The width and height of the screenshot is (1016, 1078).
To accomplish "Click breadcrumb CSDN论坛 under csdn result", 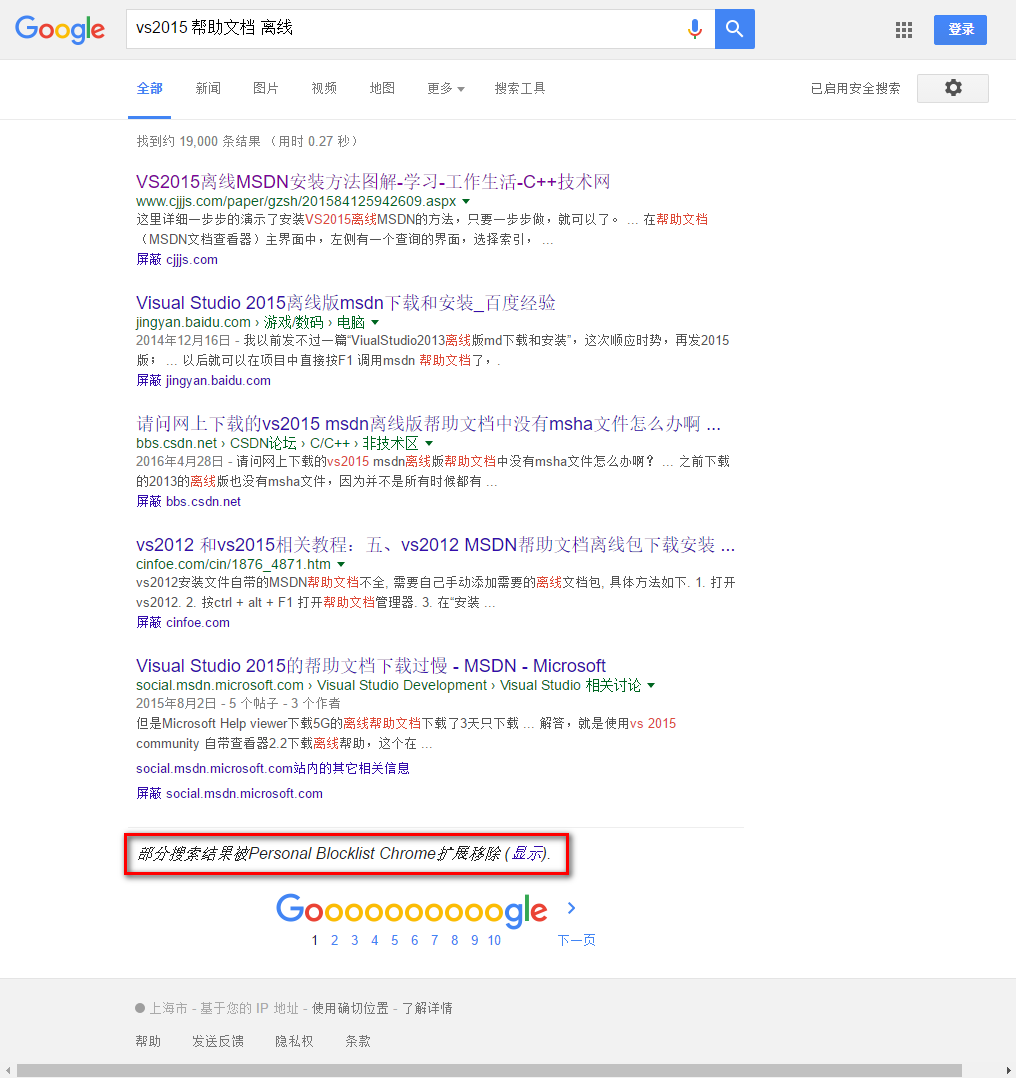I will pyautogui.click(x=263, y=443).
